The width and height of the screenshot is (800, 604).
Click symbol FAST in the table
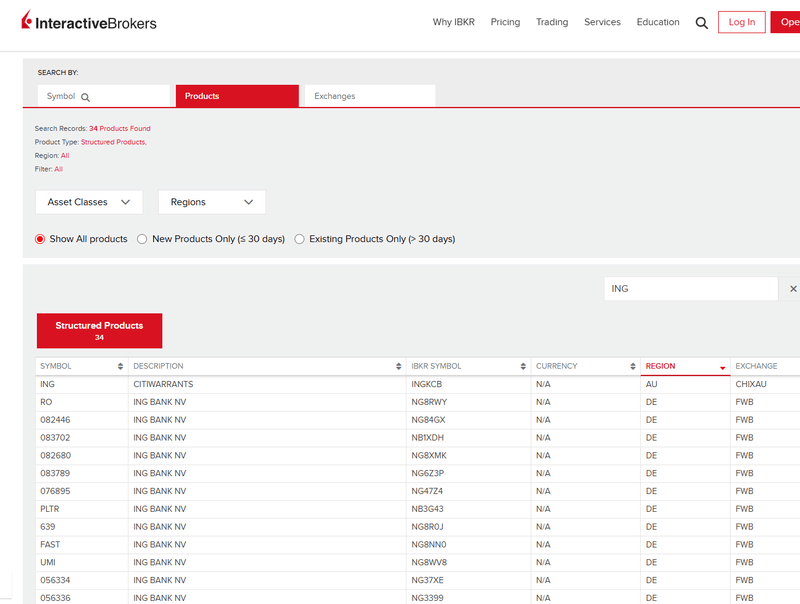[50, 545]
